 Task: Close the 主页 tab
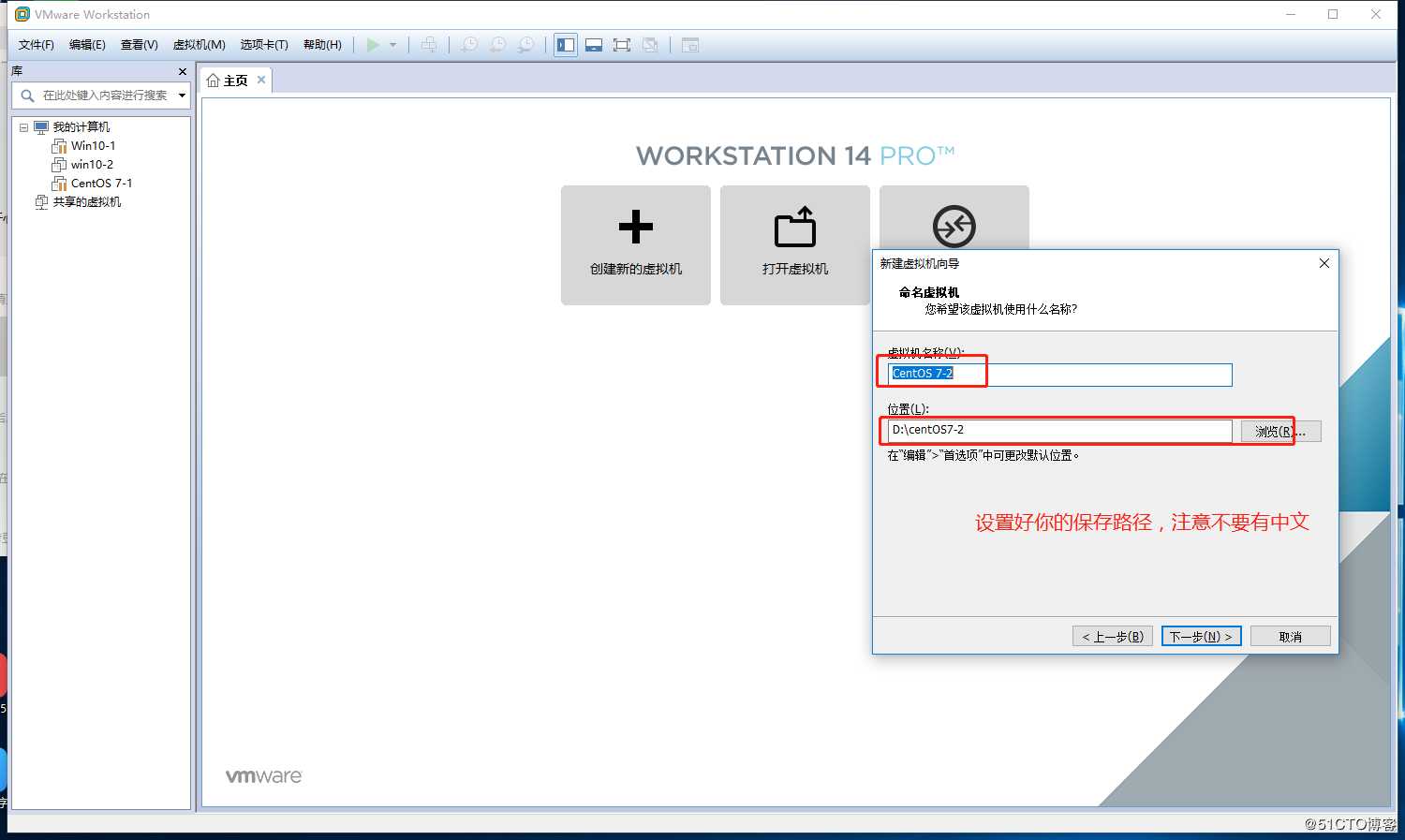pyautogui.click(x=261, y=81)
